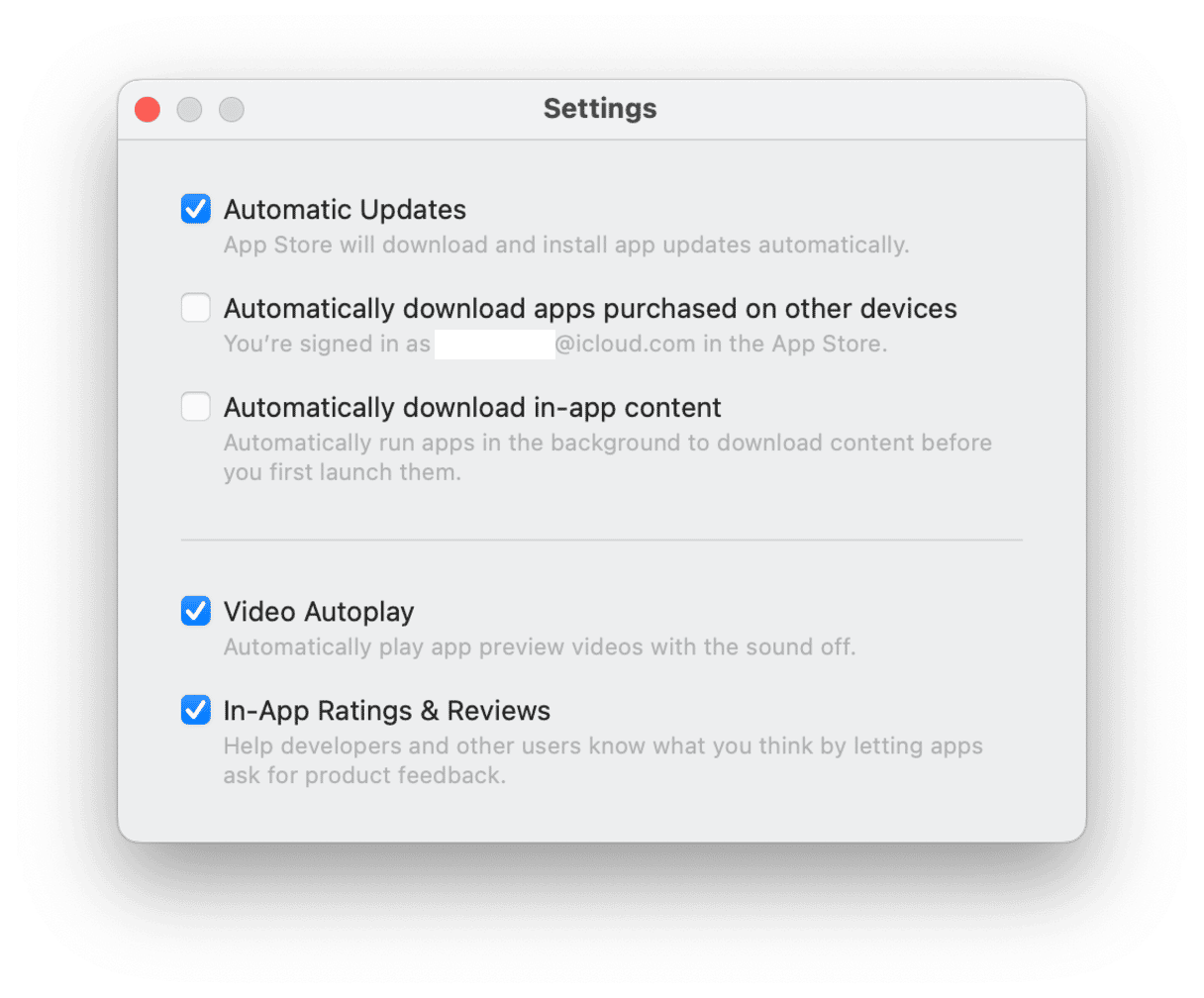Tick the Automatically download in-app content checkbox
1204x998 pixels.
point(196,407)
